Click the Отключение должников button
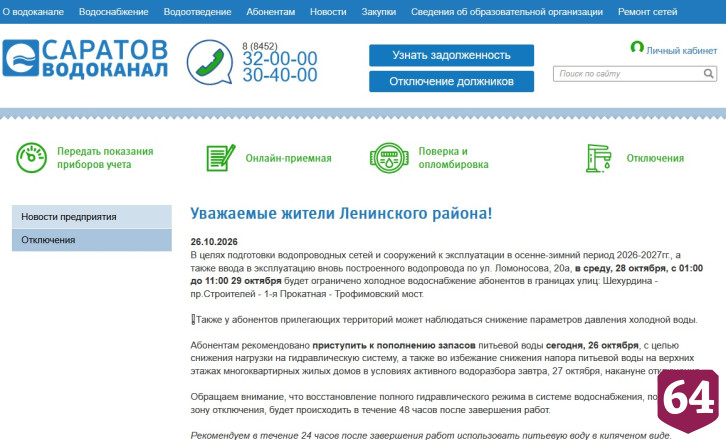Image resolution: width=726 pixels, height=440 pixels. point(451,82)
